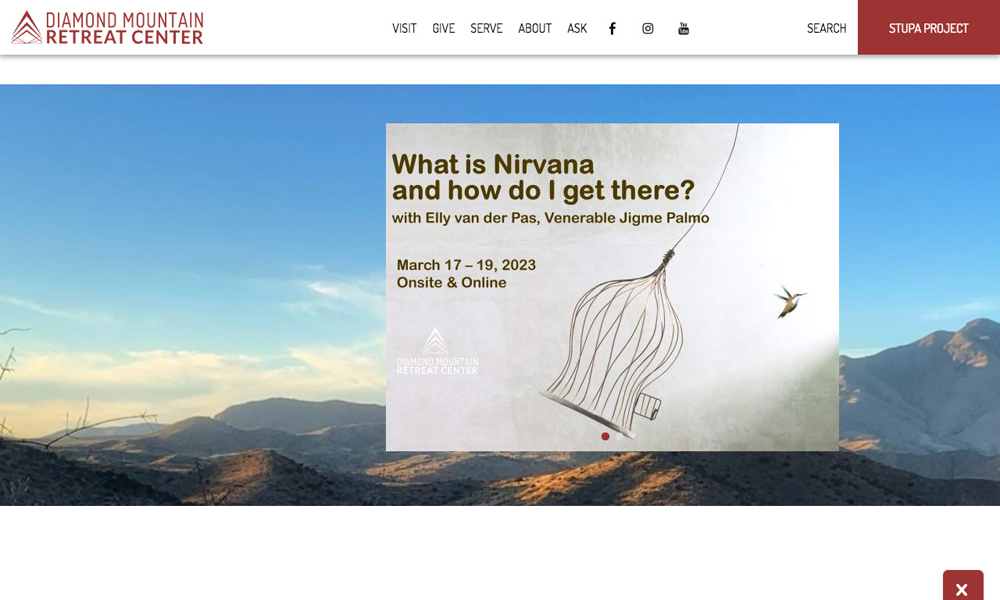Click the hummingbird in the slide image
This screenshot has width=1000, height=600.
tap(789, 300)
